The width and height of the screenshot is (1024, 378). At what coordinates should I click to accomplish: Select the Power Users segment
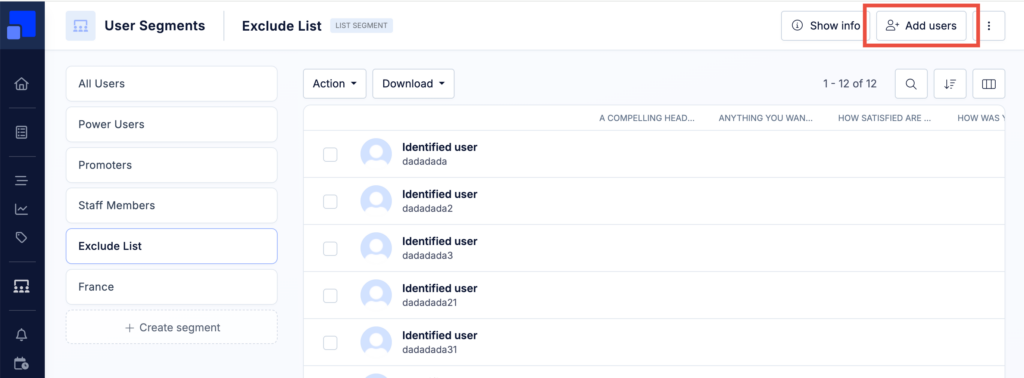172,124
